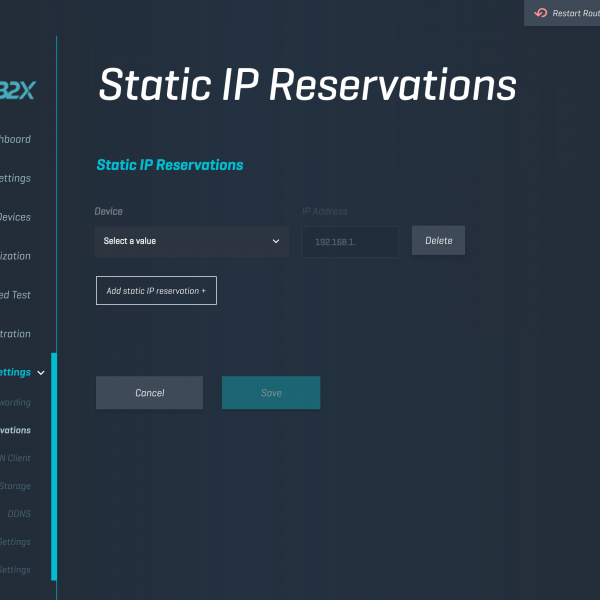Viewport: 600px width, 600px height.
Task: Open Devices page from the sidebar
Action: [x=15, y=217]
